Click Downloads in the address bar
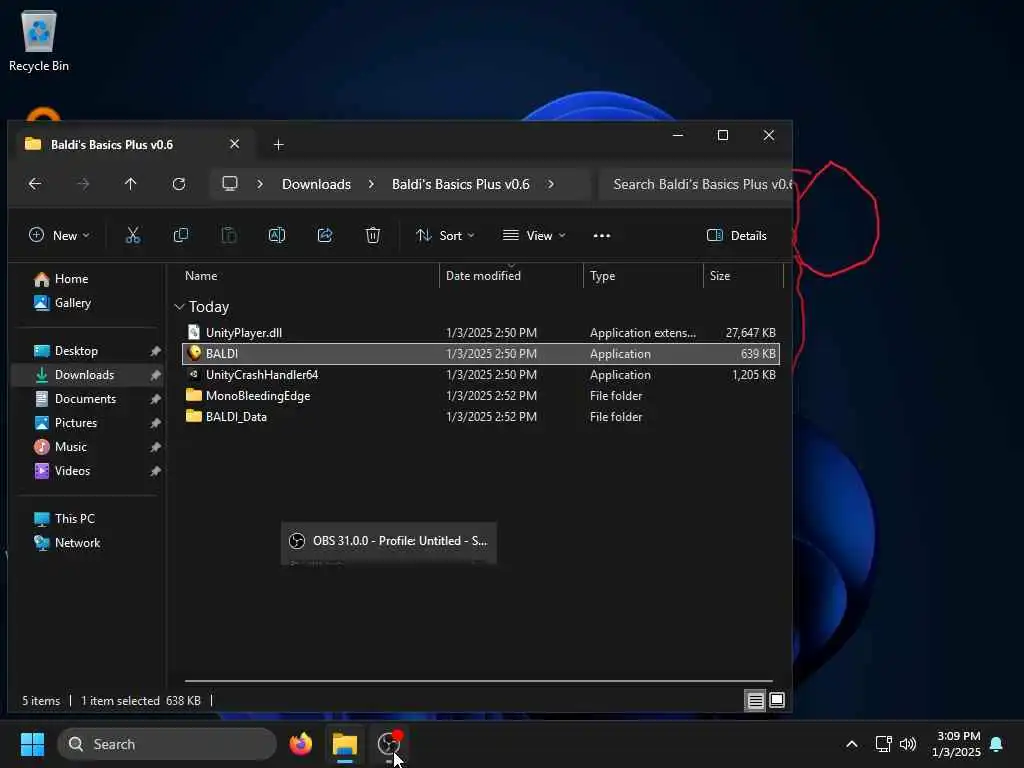Image resolution: width=1024 pixels, height=768 pixels. click(316, 184)
